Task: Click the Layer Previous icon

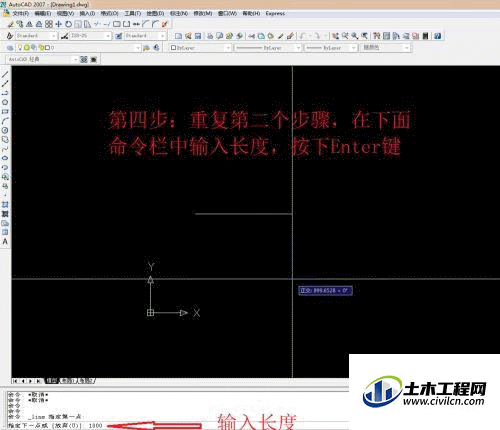Action: click(156, 48)
